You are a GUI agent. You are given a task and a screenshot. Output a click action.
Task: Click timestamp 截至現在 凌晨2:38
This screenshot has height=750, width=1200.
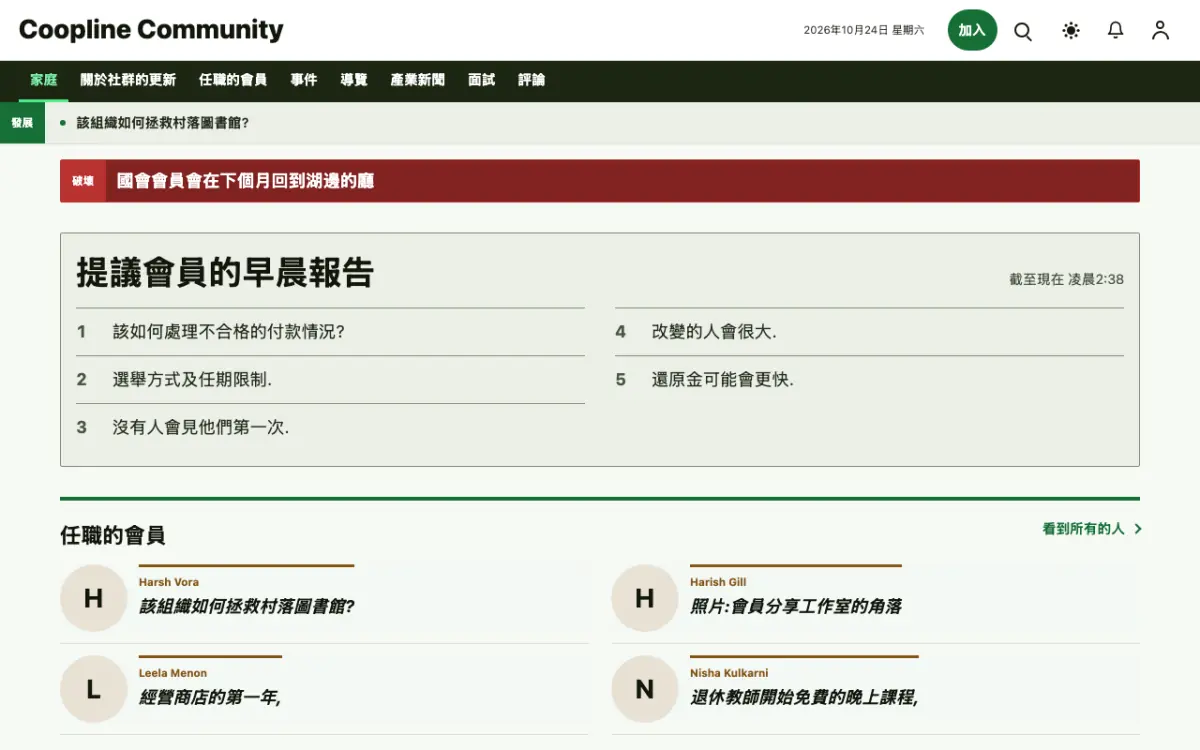(1066, 280)
